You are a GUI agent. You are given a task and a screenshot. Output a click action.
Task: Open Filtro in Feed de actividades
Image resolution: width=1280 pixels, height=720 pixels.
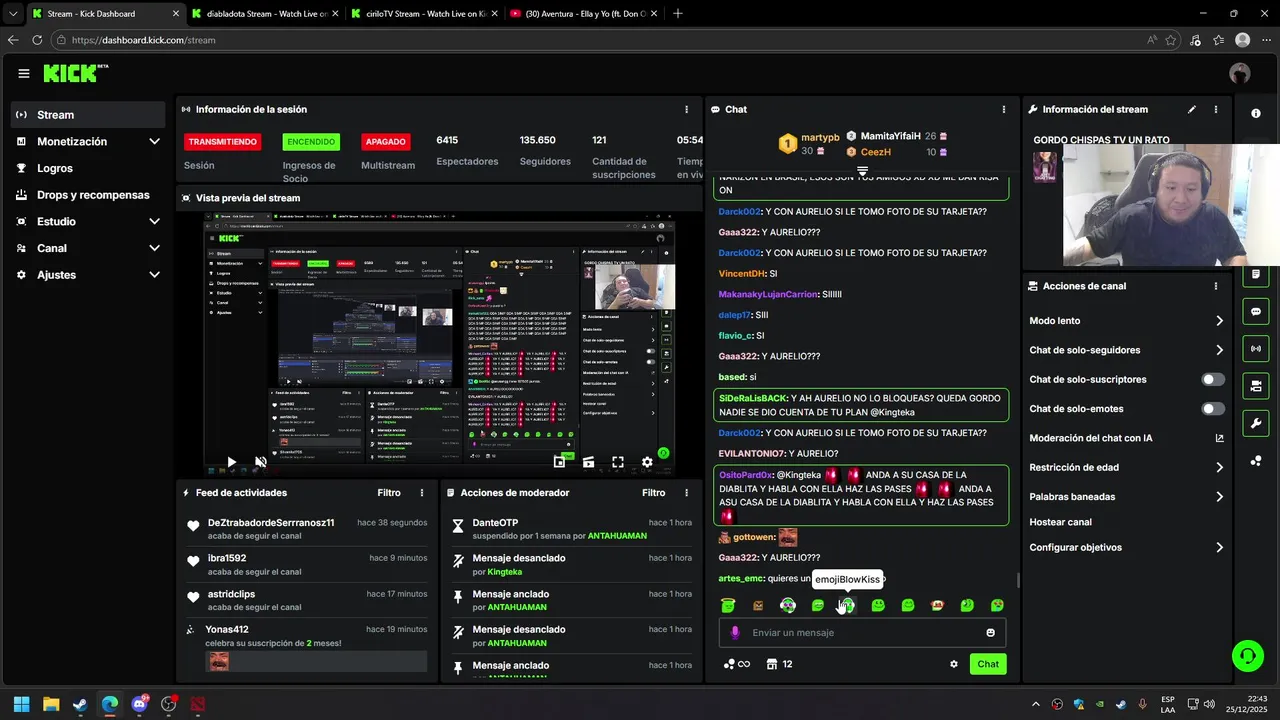[x=389, y=493]
